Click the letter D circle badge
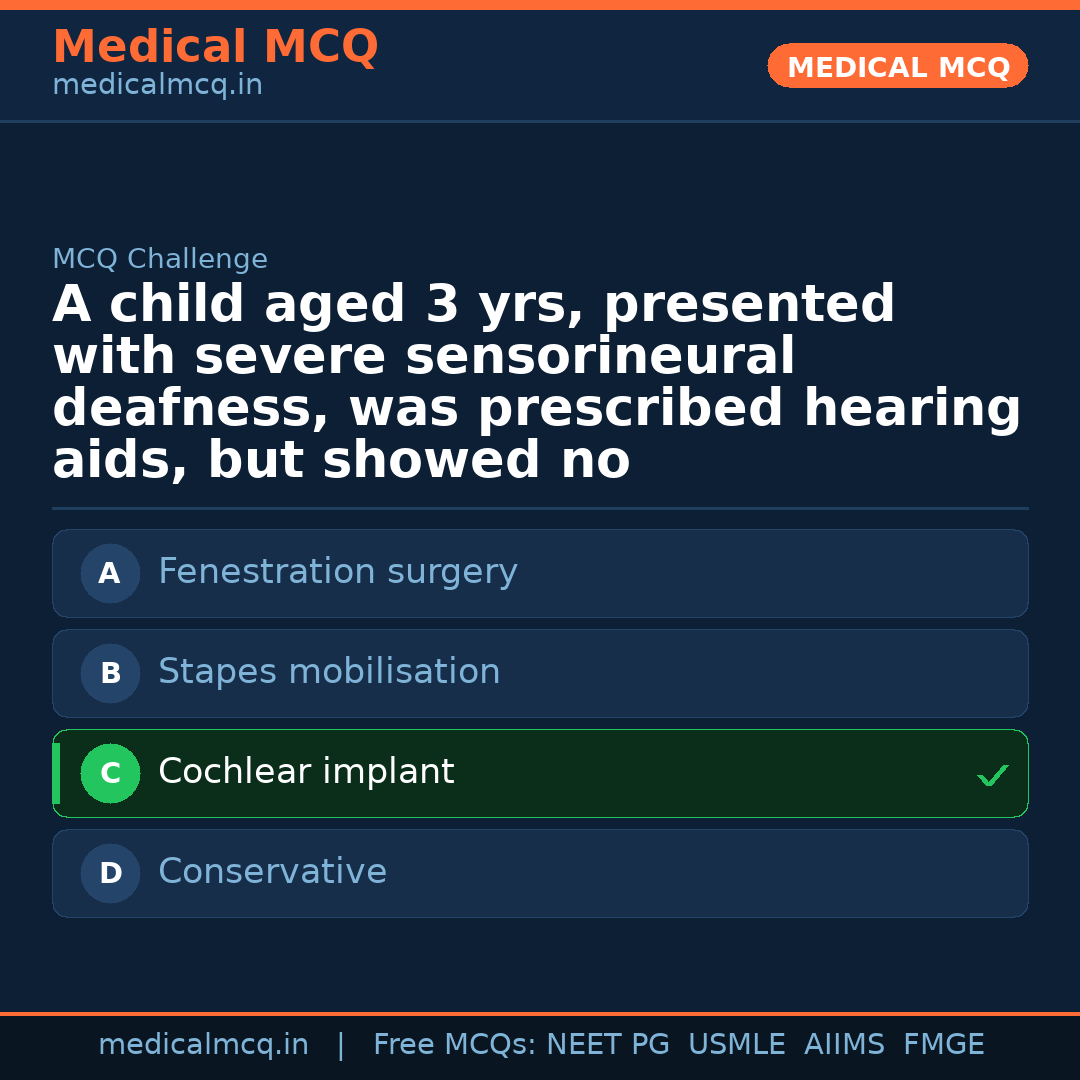 (x=110, y=873)
